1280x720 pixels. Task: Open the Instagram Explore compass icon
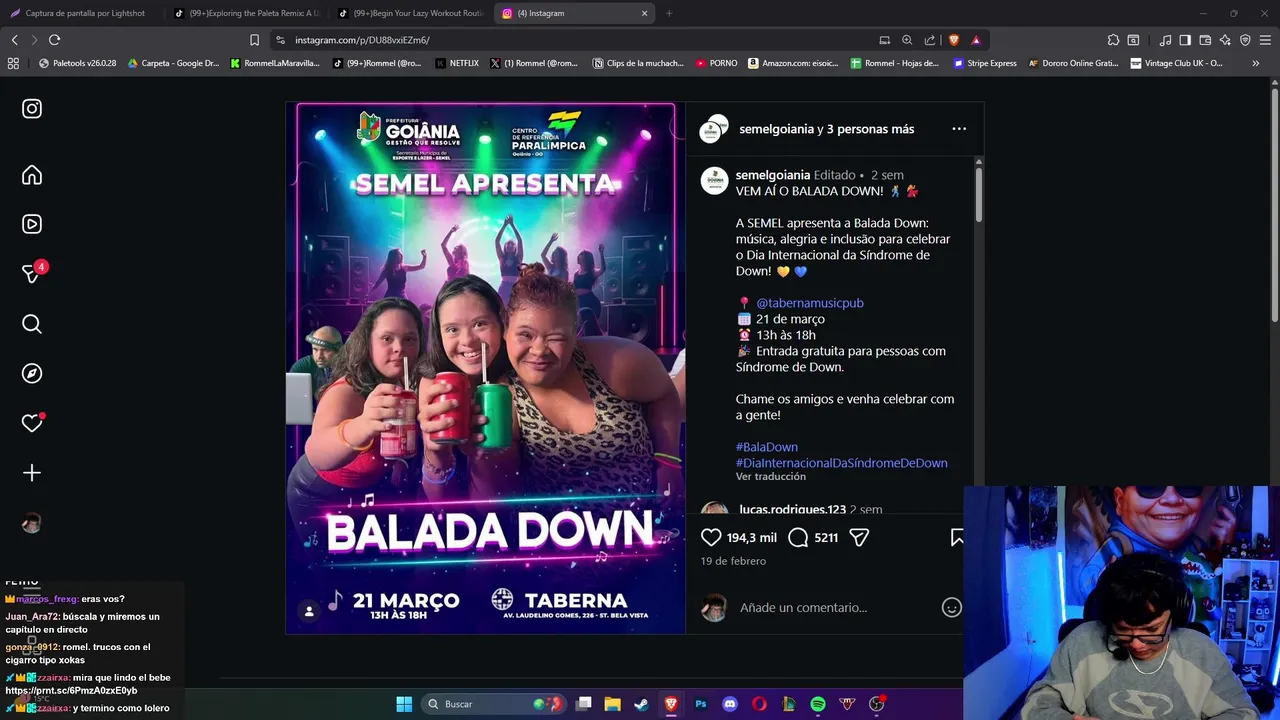pos(32,373)
